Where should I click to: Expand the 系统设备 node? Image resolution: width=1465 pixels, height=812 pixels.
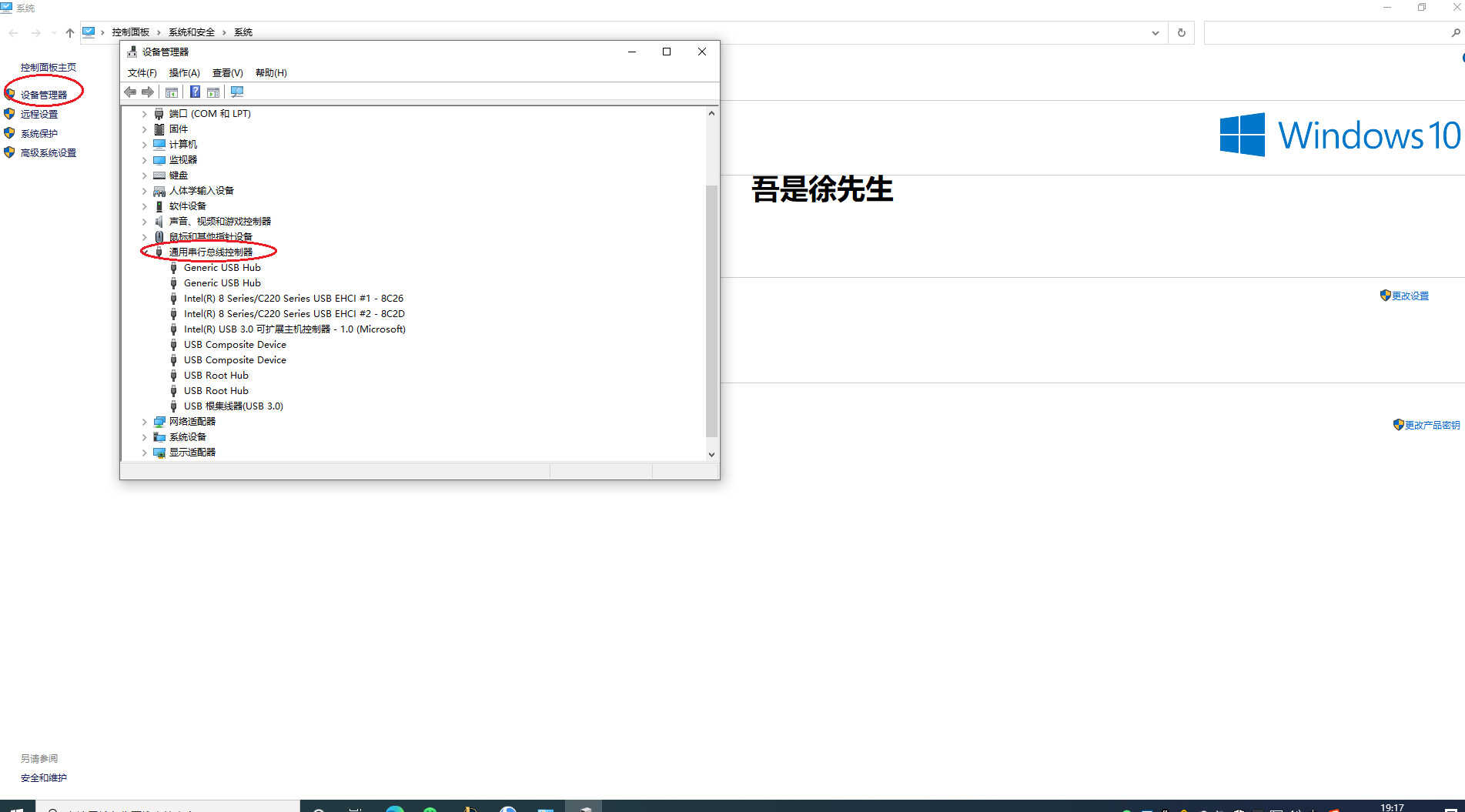pos(144,437)
